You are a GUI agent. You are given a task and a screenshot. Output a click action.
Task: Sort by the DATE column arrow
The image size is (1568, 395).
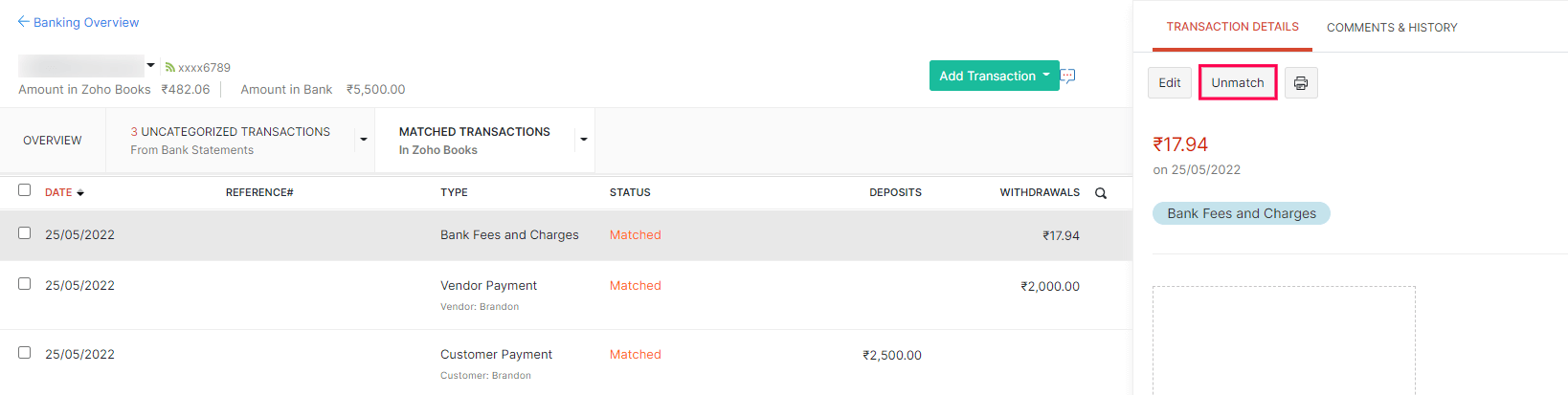(x=80, y=193)
